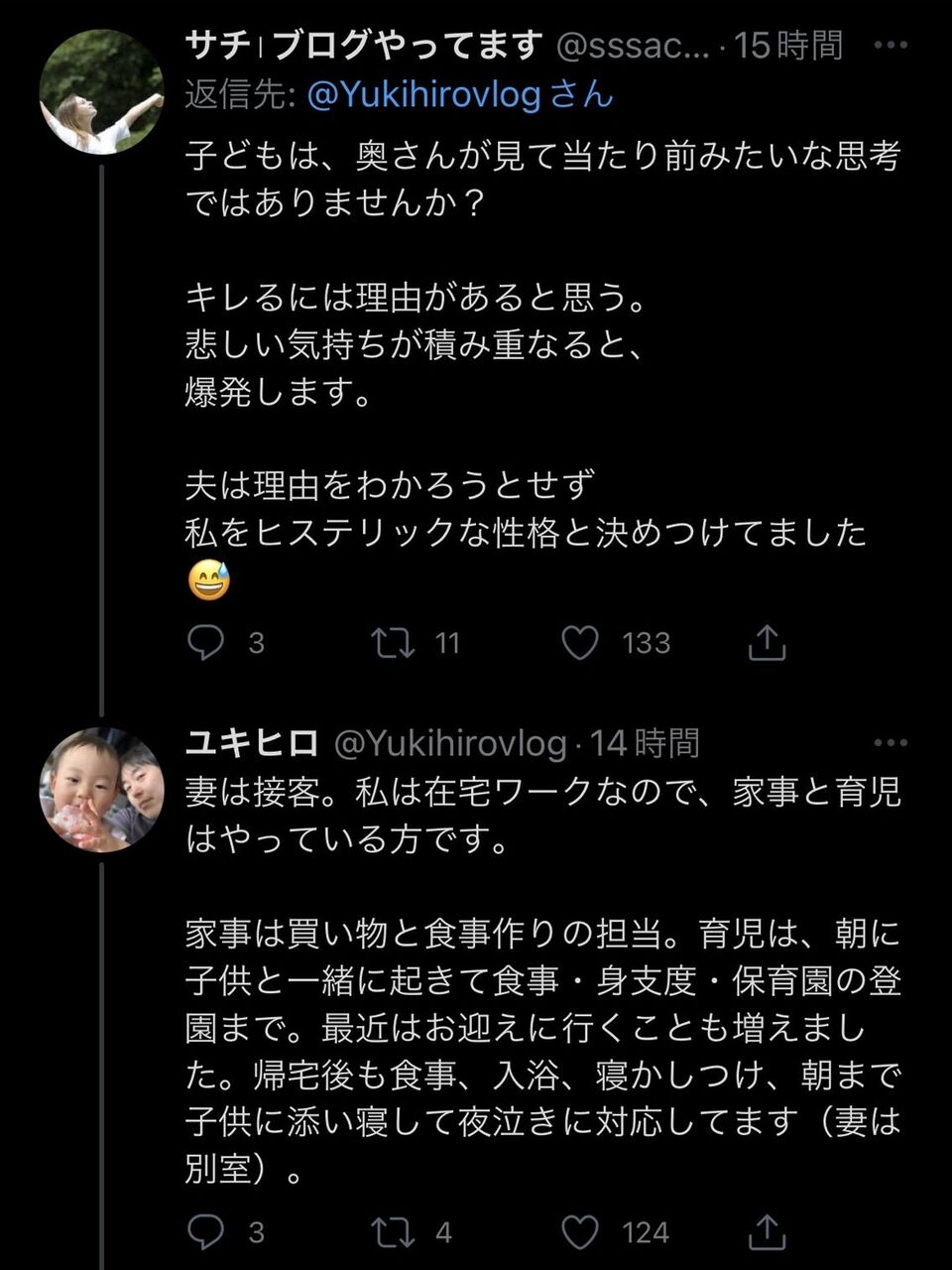Open サチ's profile picture
The width and height of the screenshot is (952, 1270).
pyautogui.click(x=101, y=91)
